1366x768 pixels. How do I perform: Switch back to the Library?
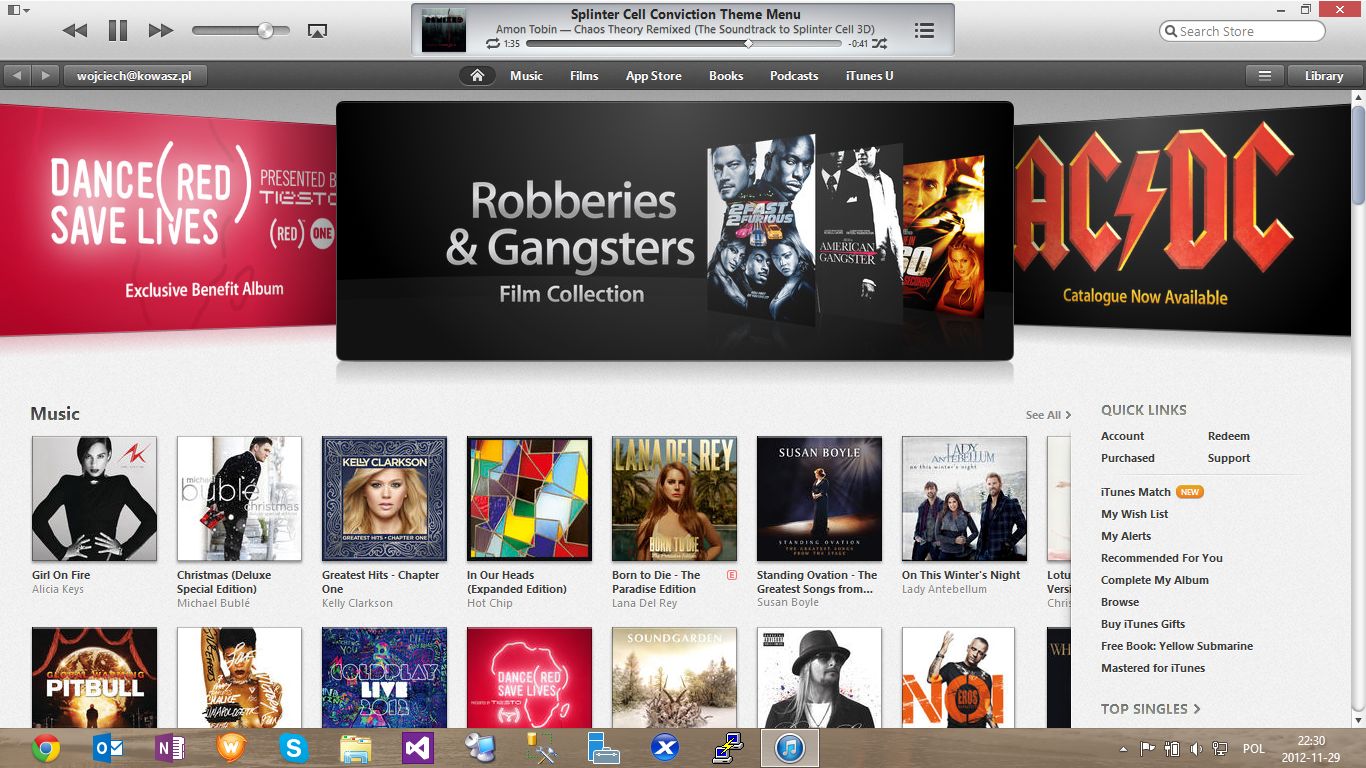pyautogui.click(x=1323, y=75)
